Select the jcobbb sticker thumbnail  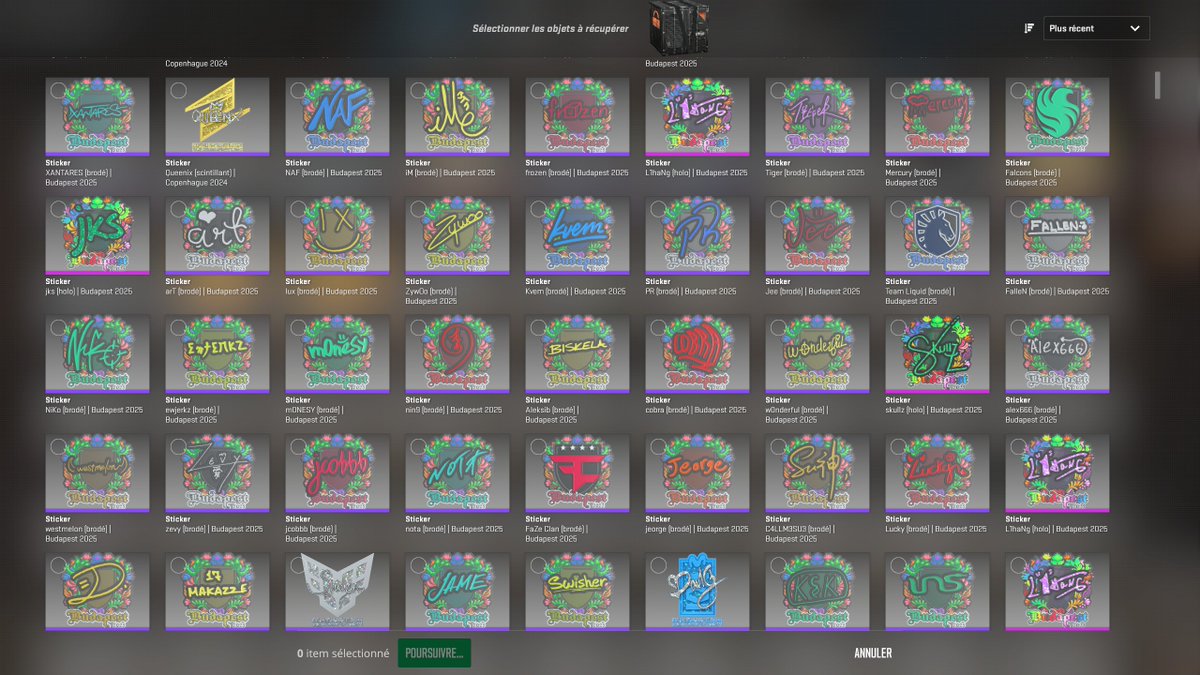pyautogui.click(x=337, y=473)
